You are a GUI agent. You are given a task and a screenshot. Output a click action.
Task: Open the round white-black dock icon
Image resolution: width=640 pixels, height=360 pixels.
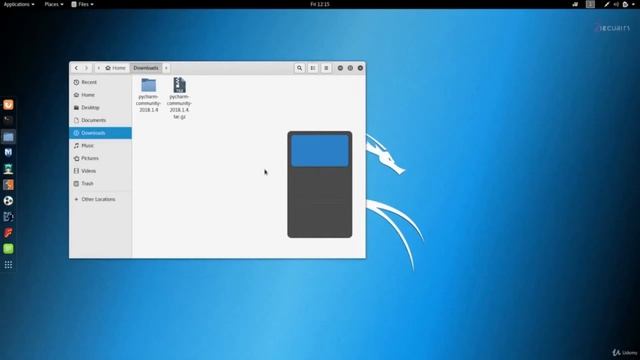click(8, 201)
